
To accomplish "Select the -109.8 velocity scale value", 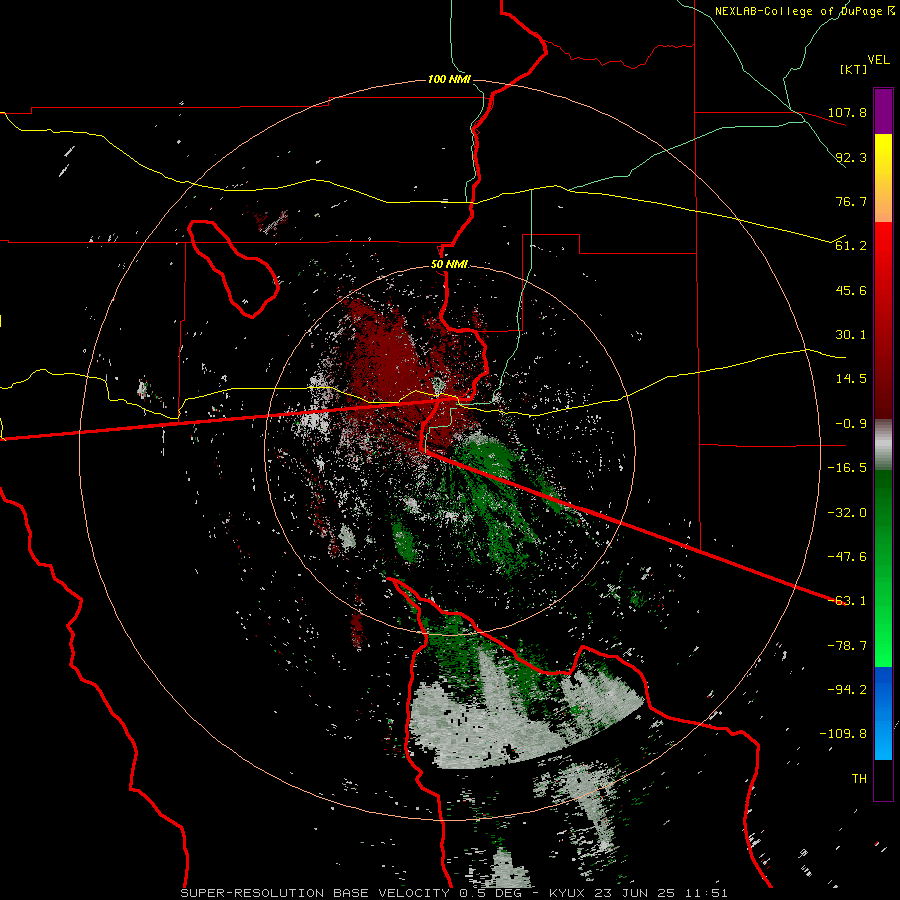I will click(843, 734).
